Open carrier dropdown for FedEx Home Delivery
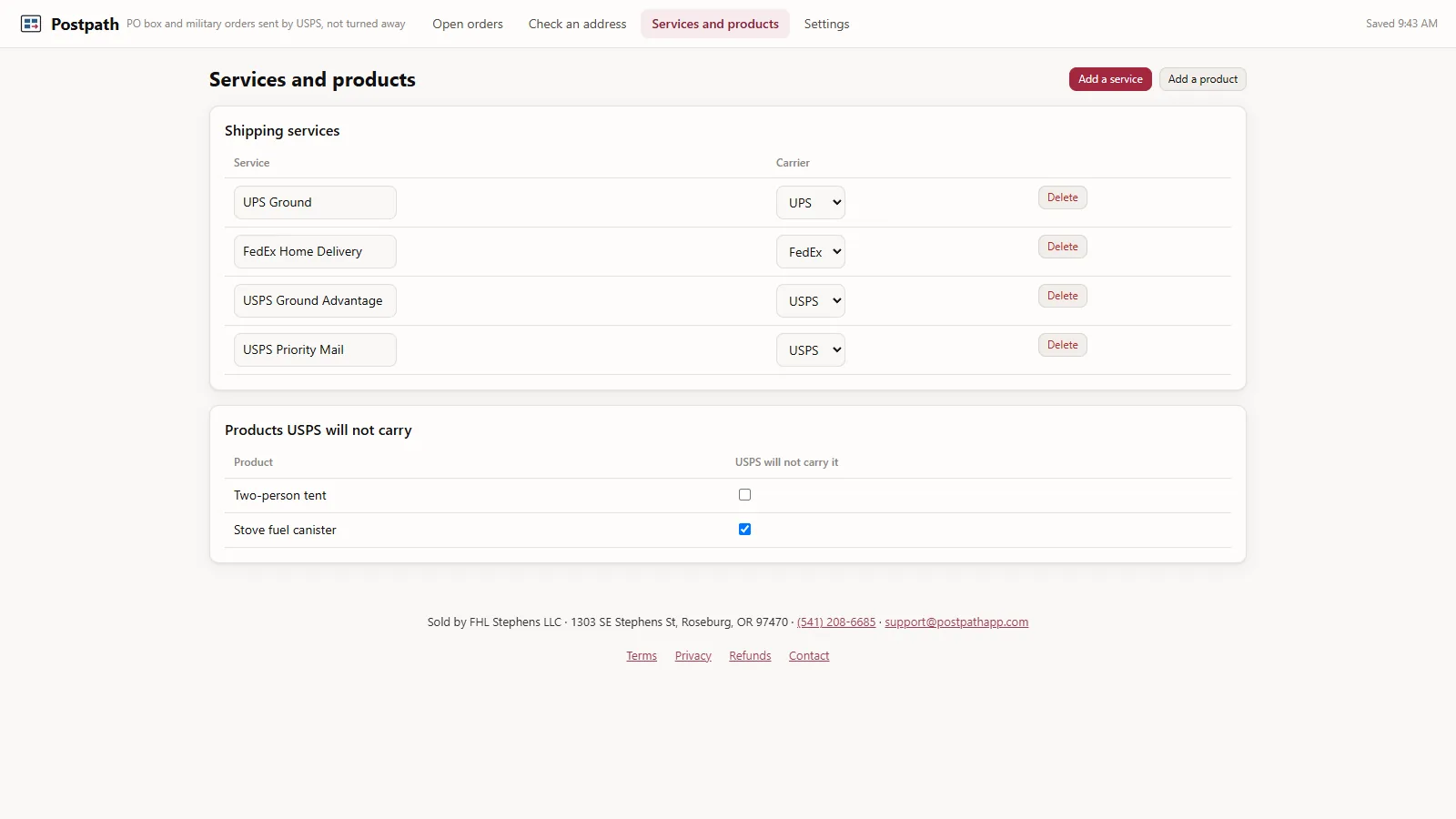This screenshot has width=1456, height=819. (810, 251)
